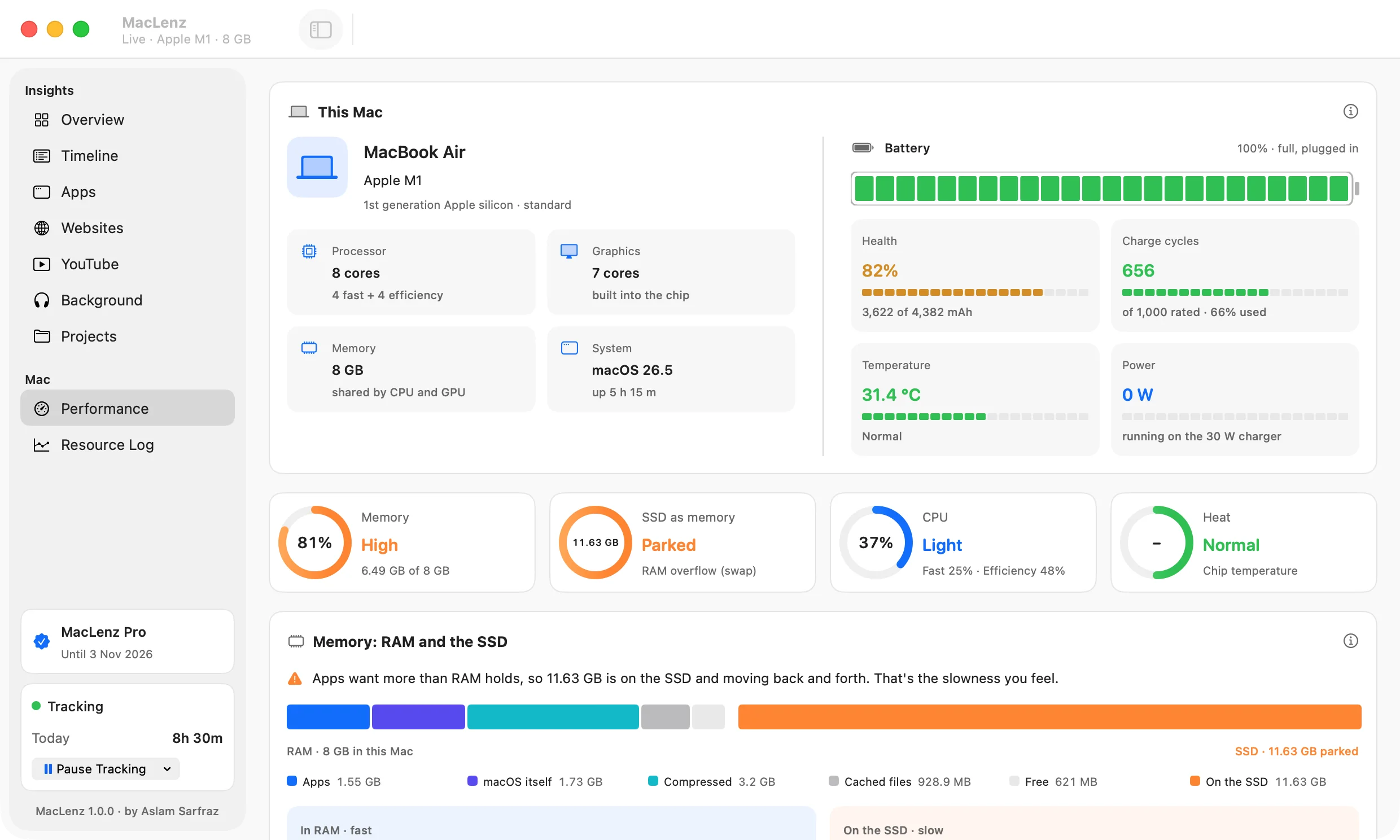
Task: Click the SSD as memory 11.63 GB ring
Action: tap(596, 542)
